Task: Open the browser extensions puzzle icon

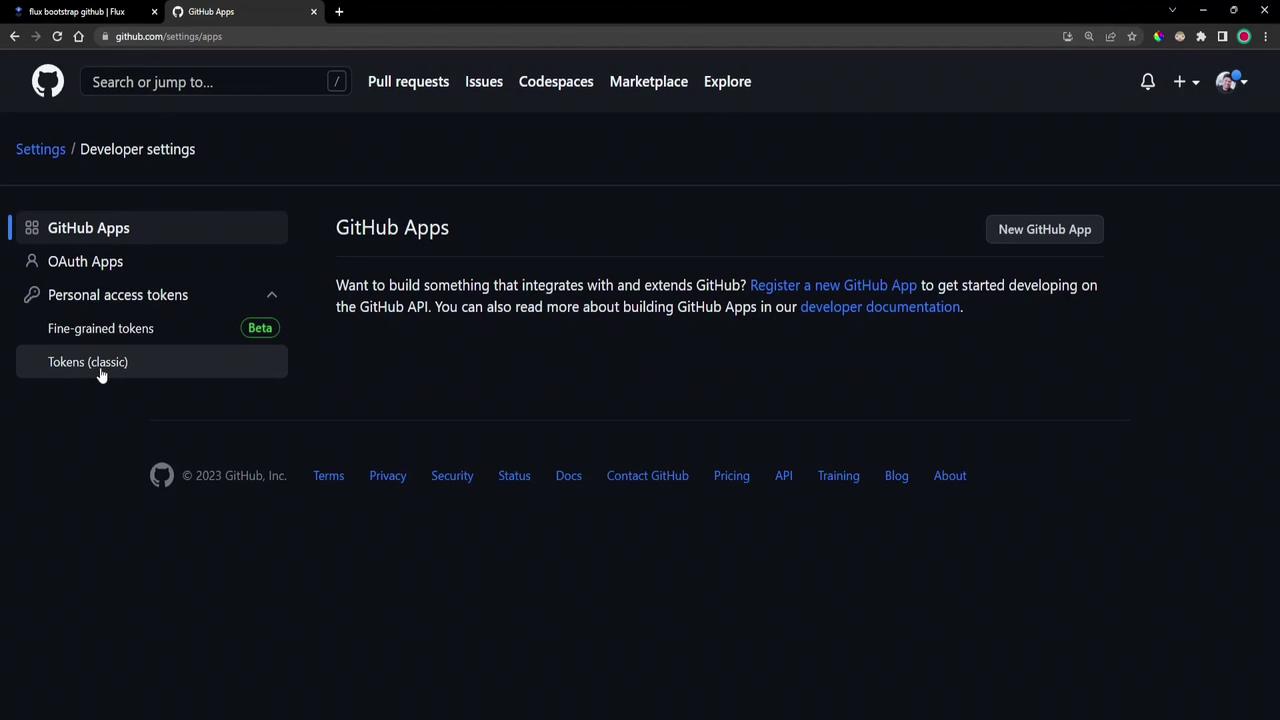Action: click(1201, 36)
